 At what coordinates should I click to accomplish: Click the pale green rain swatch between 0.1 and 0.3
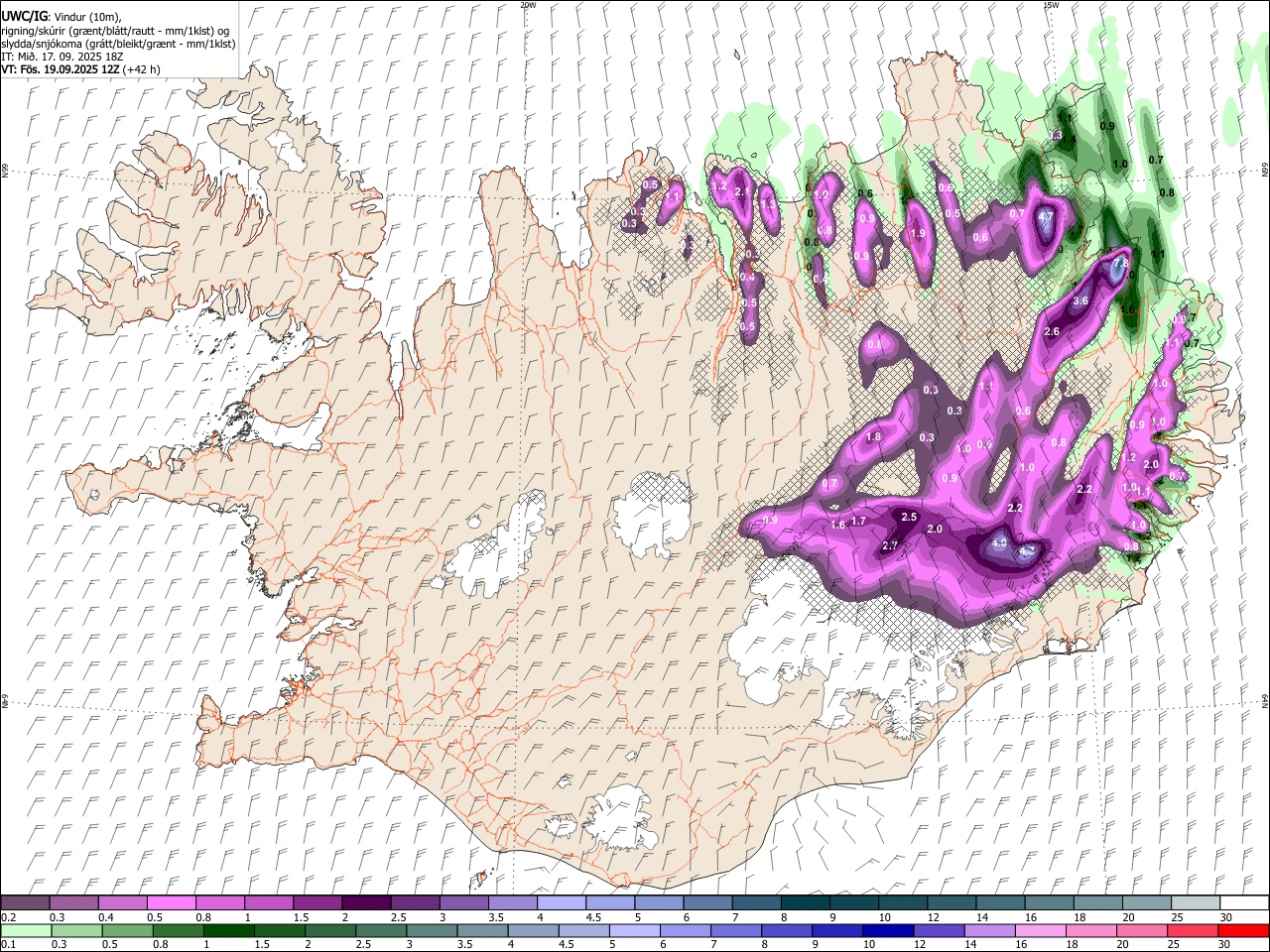[x=26, y=930]
